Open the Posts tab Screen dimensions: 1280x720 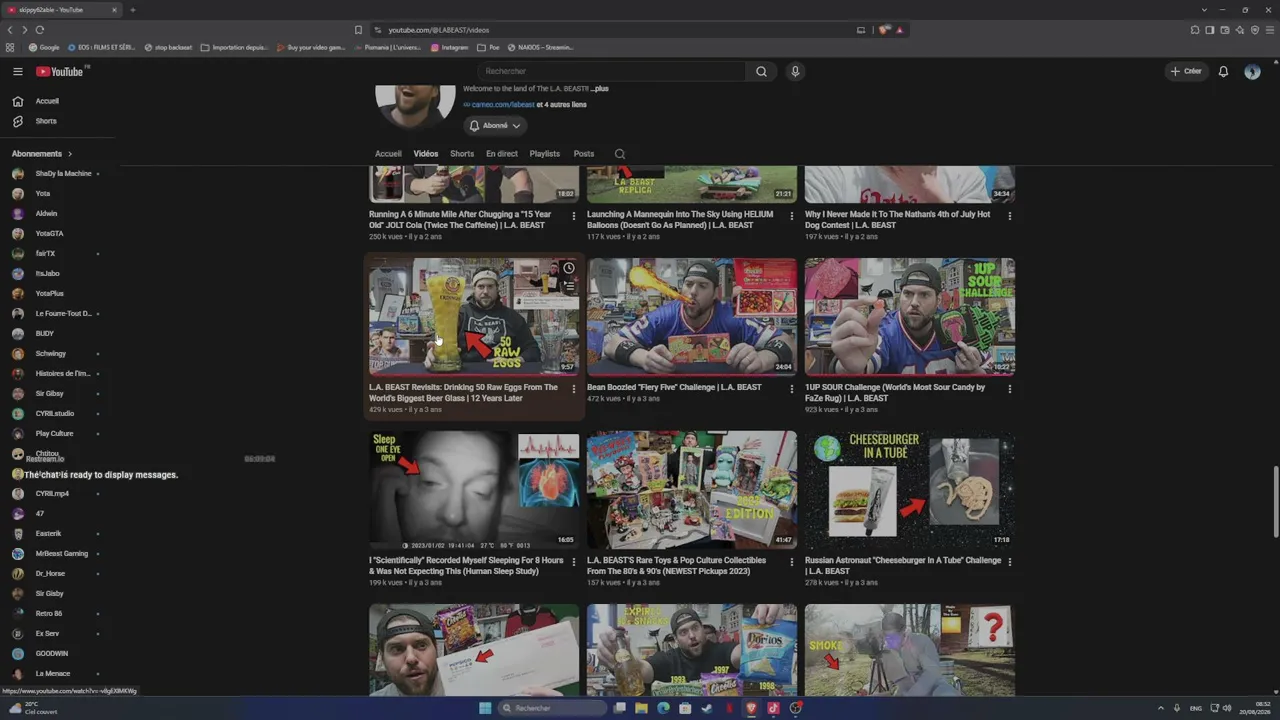(584, 154)
